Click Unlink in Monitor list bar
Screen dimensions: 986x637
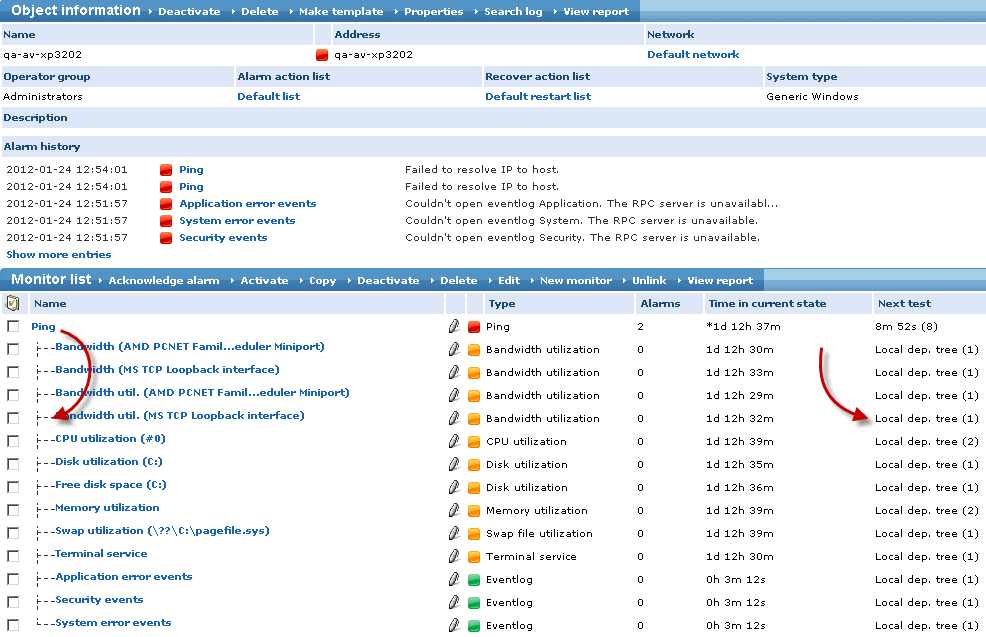point(649,280)
